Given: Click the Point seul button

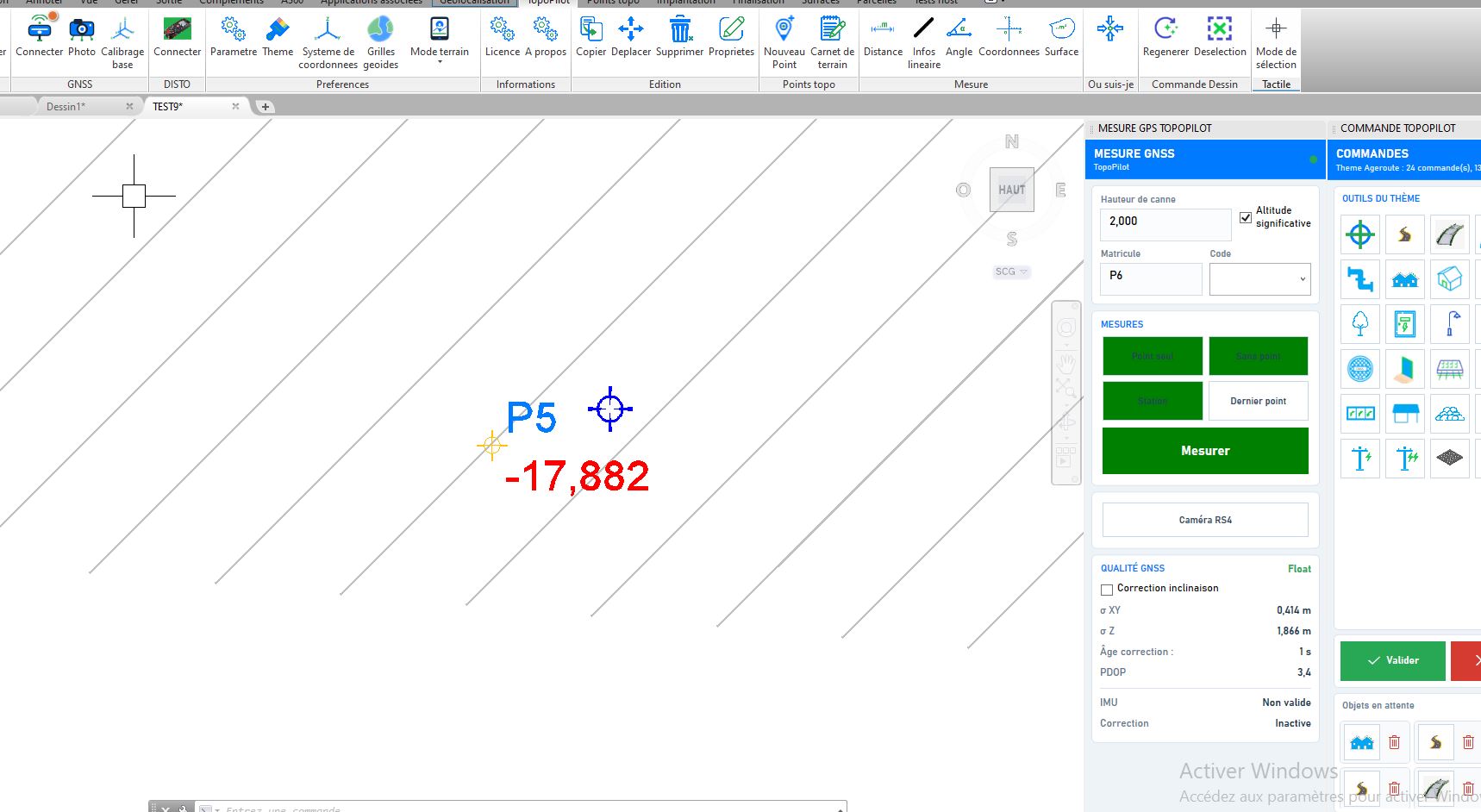Looking at the screenshot, I should point(1153,356).
